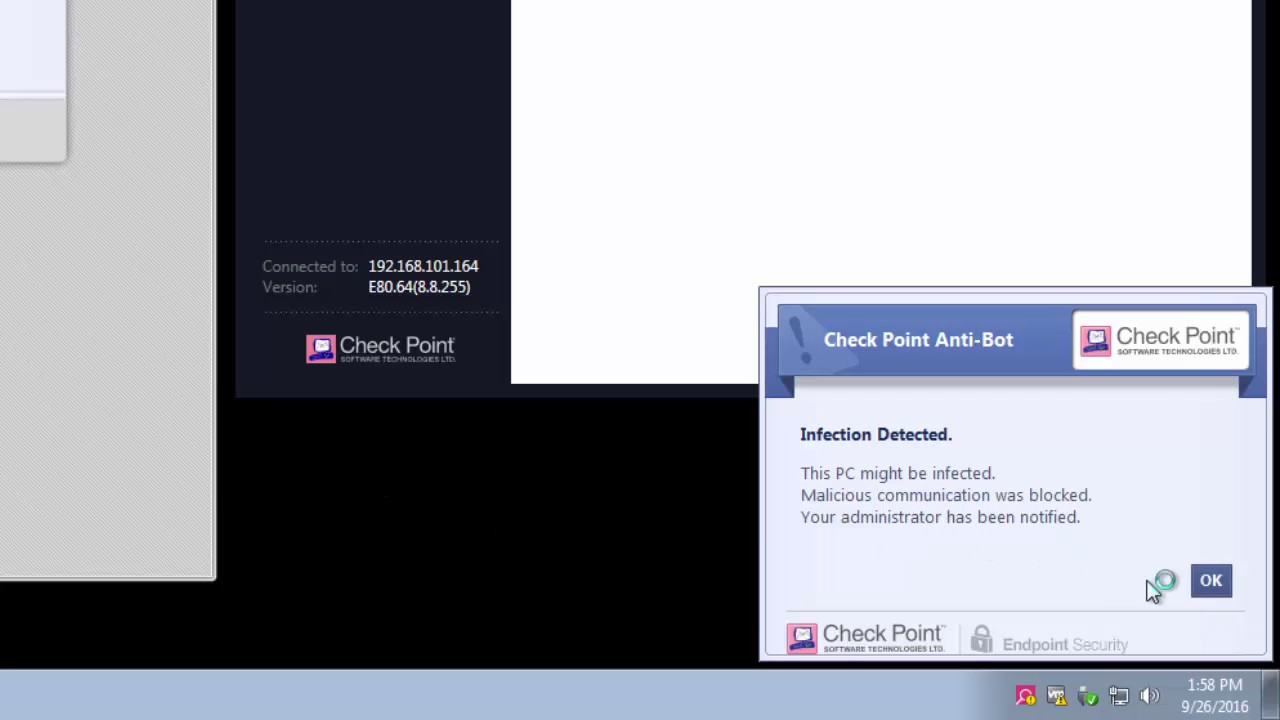Click the "This PC might be infected." line

coord(898,473)
